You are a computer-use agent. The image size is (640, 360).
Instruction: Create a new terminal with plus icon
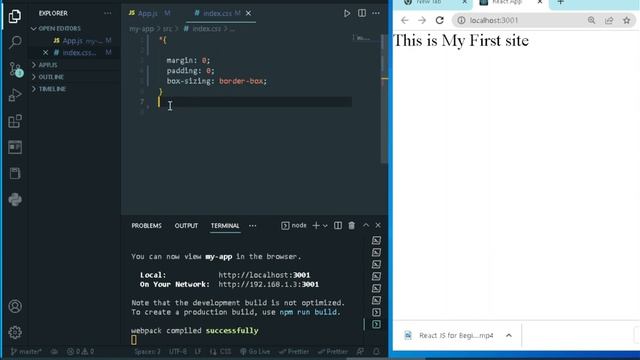316,225
